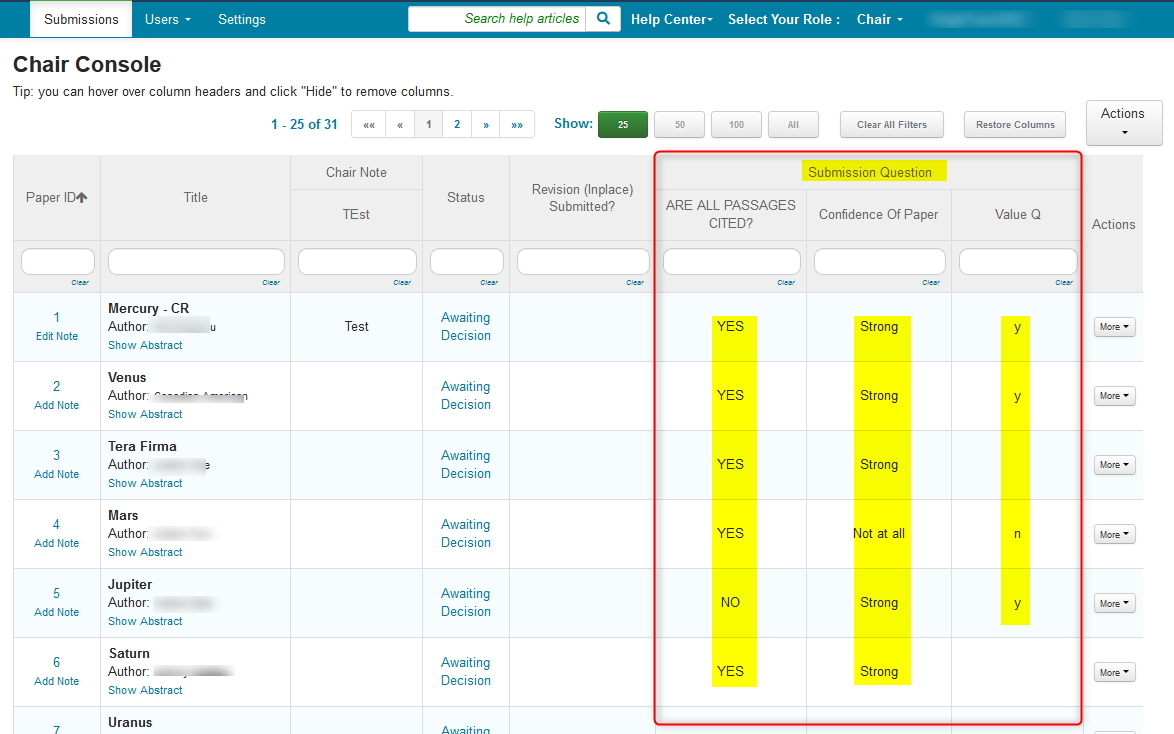
Task: Clear the Confidence Of Paper filter
Action: [x=931, y=282]
